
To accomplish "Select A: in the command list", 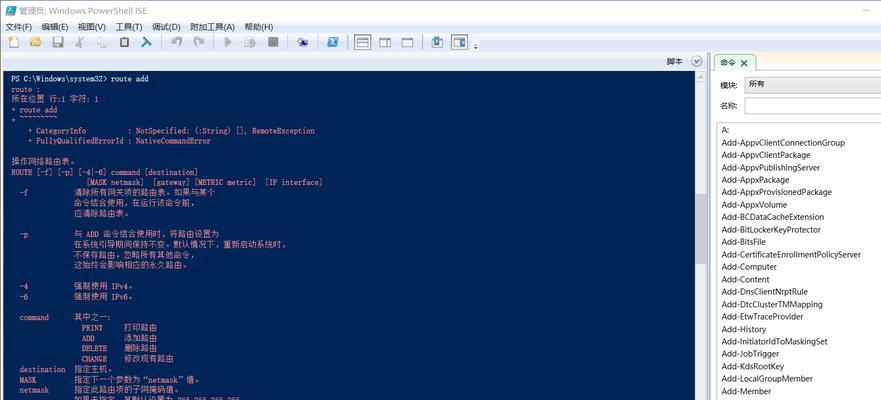I will click(725, 130).
